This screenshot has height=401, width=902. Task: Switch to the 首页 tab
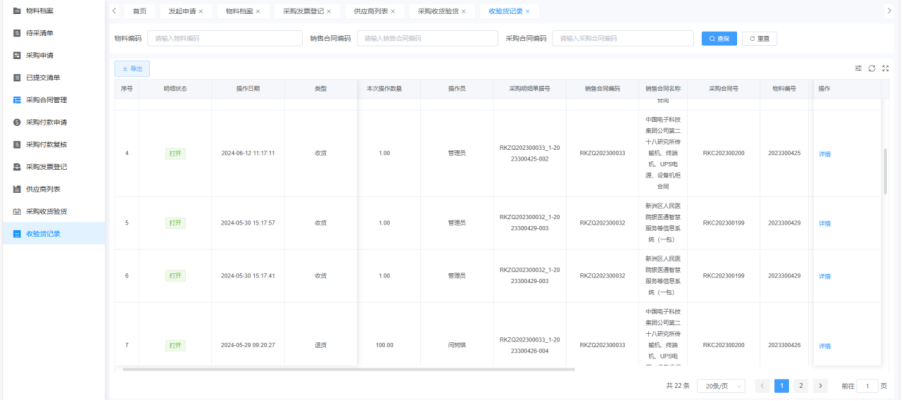(x=139, y=11)
